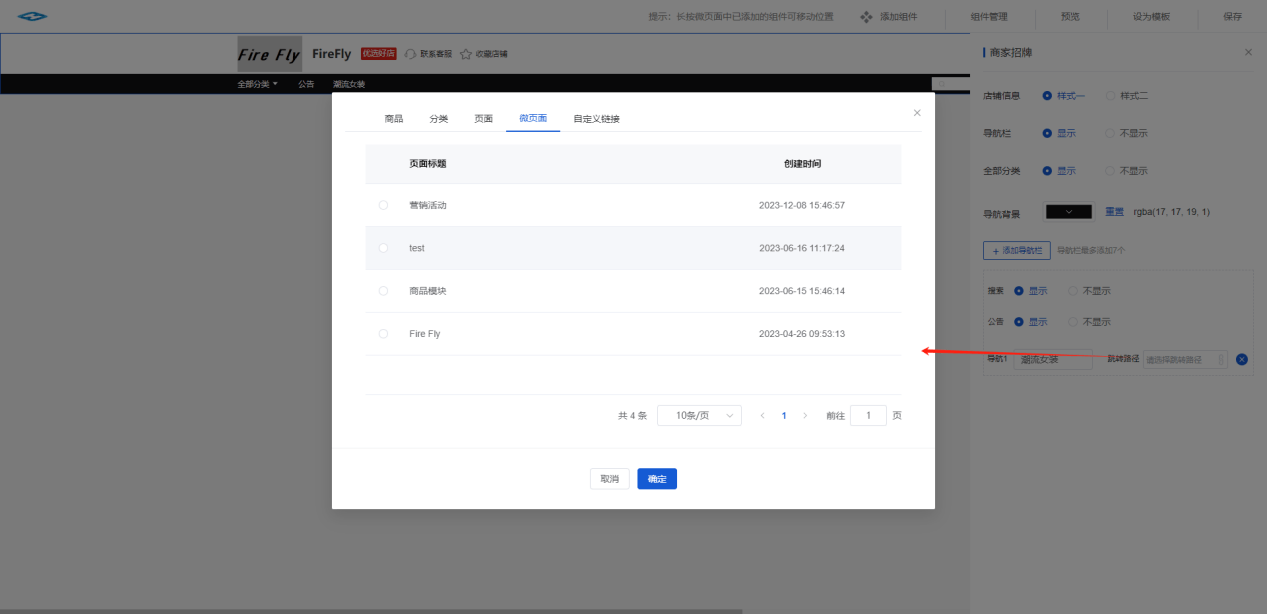Image resolution: width=1267 pixels, height=614 pixels.
Task: Click 设为模板 in the top toolbar
Action: pyautogui.click(x=1151, y=17)
